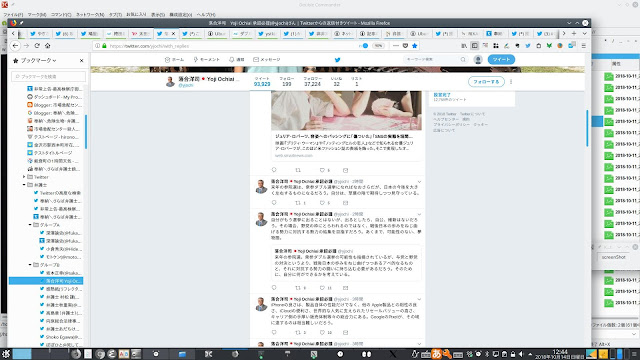Screen dimensions: 640x360
Task: Open the Firefox hamburger menu
Action: click(x=584, y=46)
